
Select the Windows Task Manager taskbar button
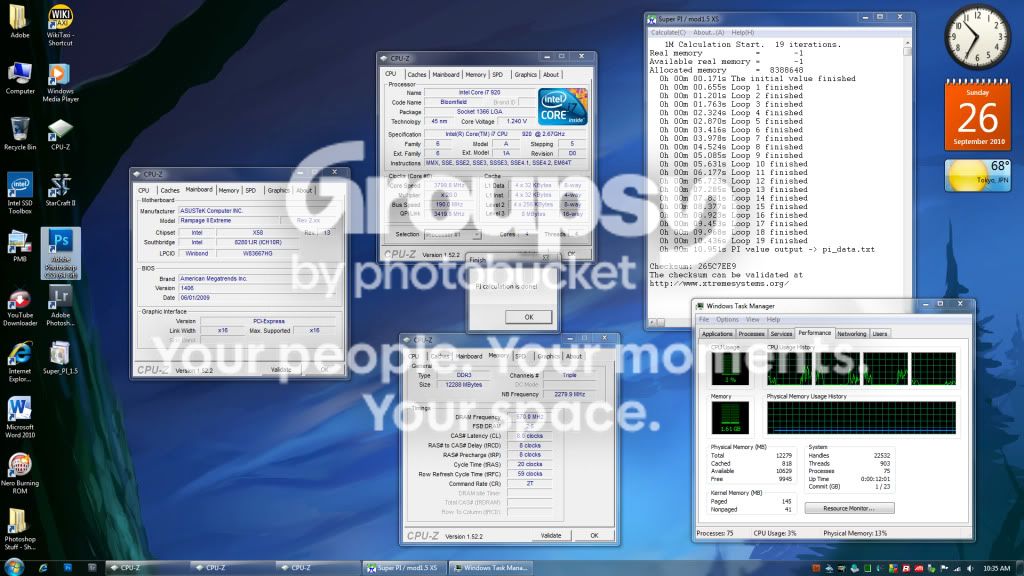tap(490, 568)
